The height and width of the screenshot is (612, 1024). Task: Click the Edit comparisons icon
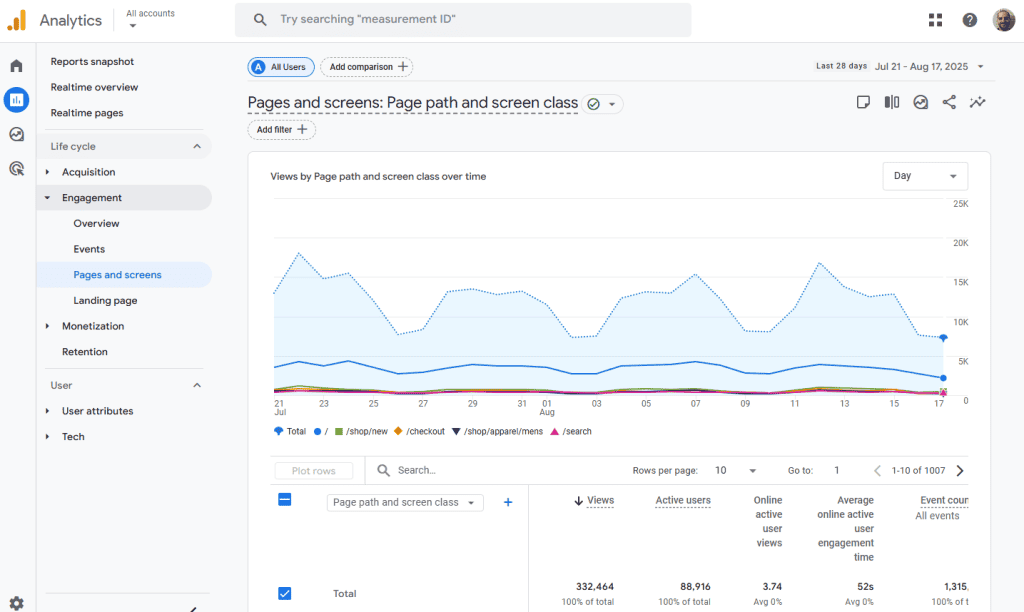(x=891, y=102)
